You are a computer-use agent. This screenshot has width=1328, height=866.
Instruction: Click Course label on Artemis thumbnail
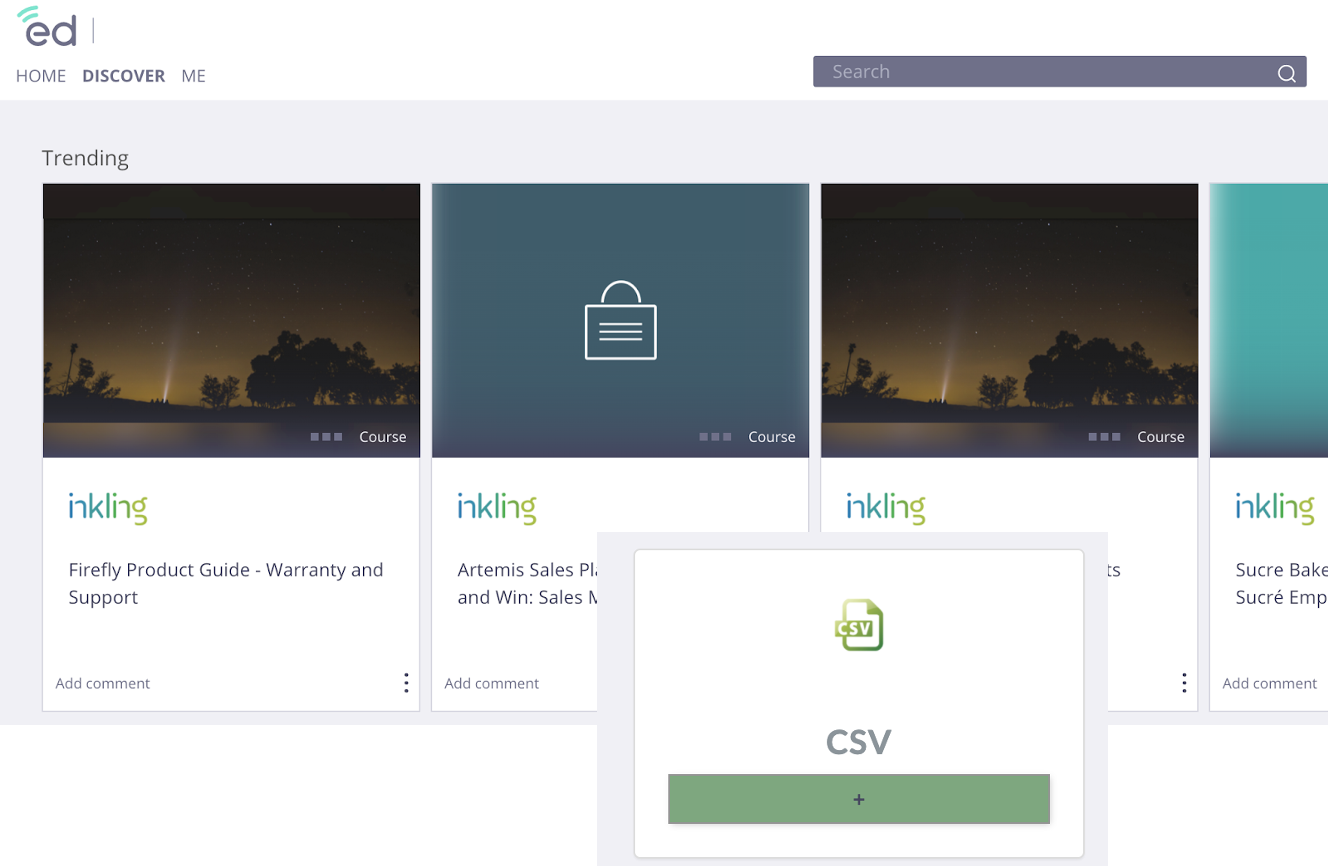[772, 437]
